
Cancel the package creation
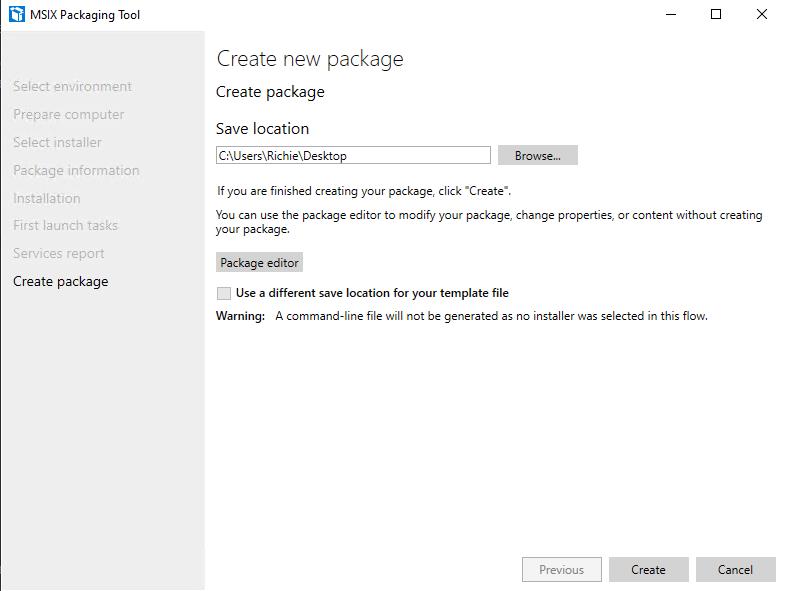(x=735, y=569)
